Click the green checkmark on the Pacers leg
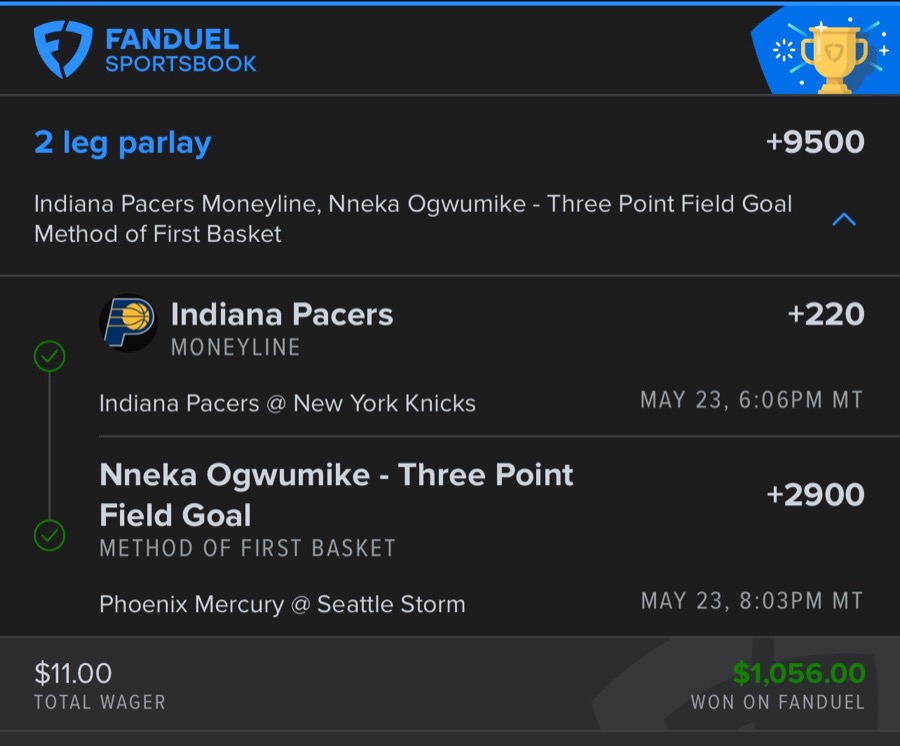This screenshot has height=746, width=900. click(x=50, y=356)
